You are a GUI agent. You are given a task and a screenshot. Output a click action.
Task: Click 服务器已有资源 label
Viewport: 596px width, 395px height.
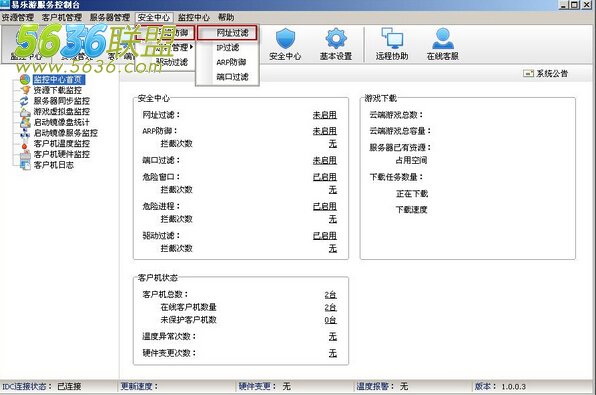(x=400, y=148)
